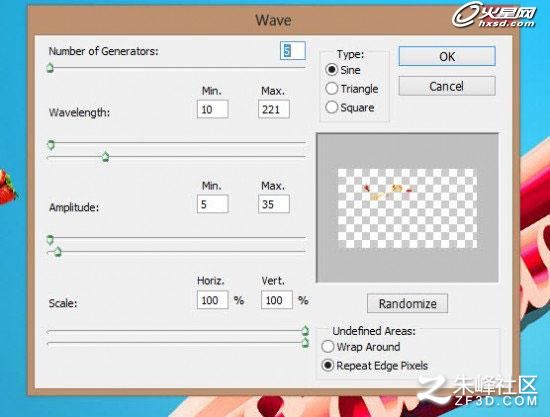This screenshot has height=417, width=550.
Task: Click OK to apply the Wave filter
Action: [x=447, y=56]
